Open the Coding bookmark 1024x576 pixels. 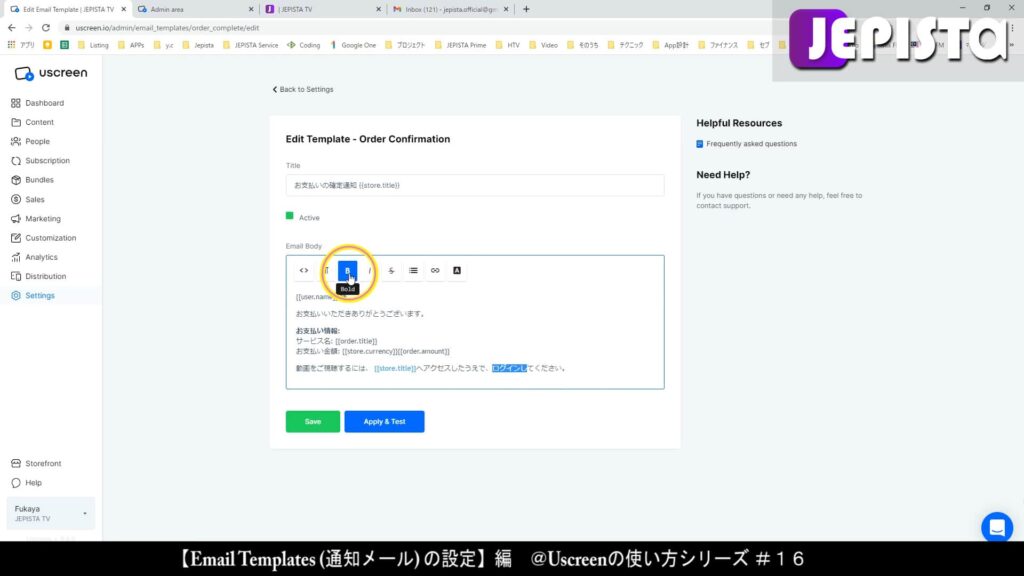(x=304, y=45)
